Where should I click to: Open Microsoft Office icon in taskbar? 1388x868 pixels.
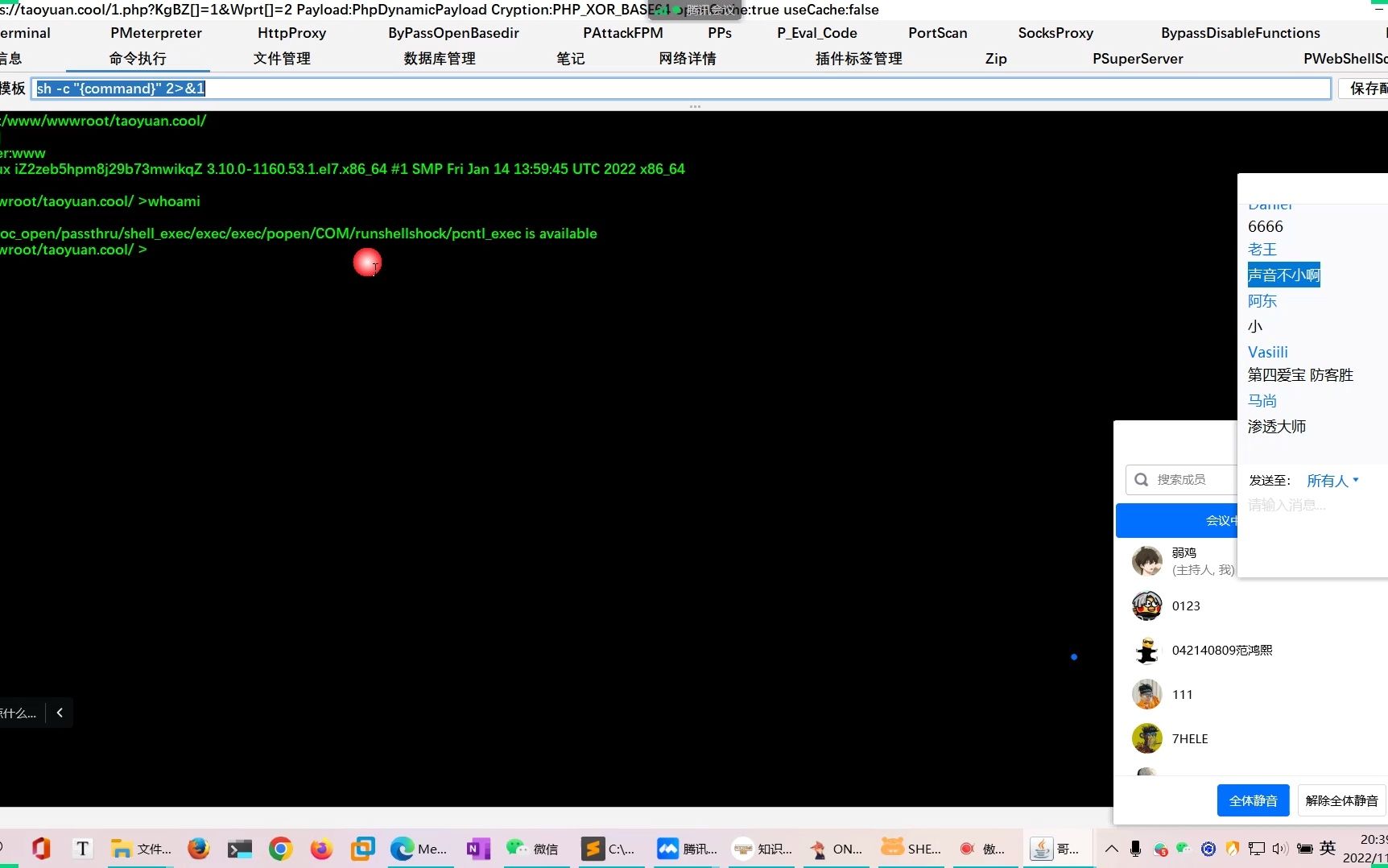[40, 848]
